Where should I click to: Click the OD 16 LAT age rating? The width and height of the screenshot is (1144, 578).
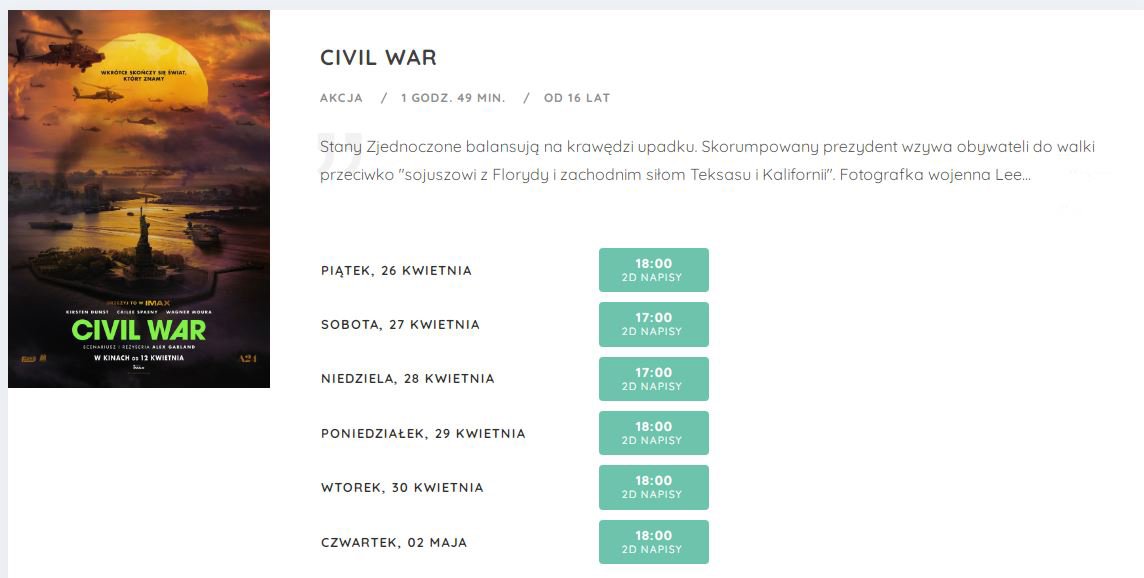pos(576,98)
